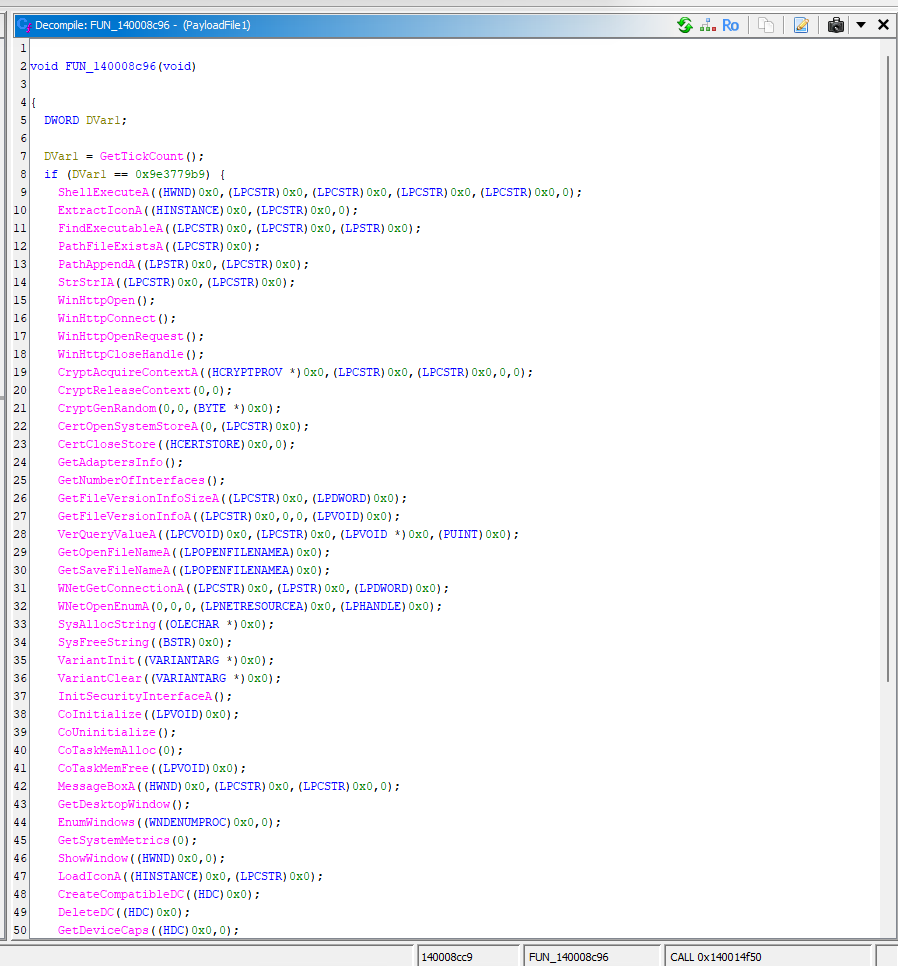This screenshot has width=898, height=966.
Task: Click VariantClear call
Action: click(100, 678)
